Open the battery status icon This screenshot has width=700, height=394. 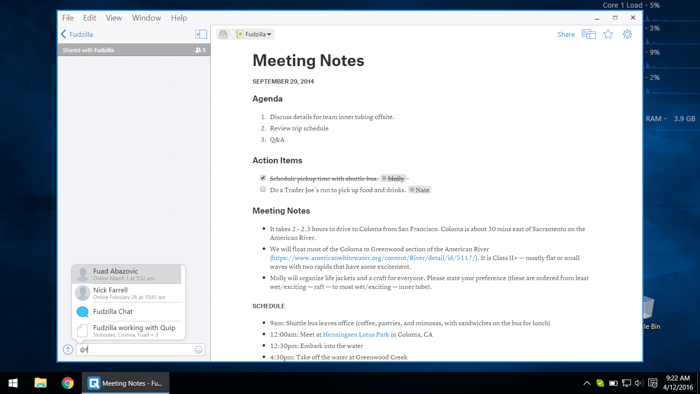(613, 383)
